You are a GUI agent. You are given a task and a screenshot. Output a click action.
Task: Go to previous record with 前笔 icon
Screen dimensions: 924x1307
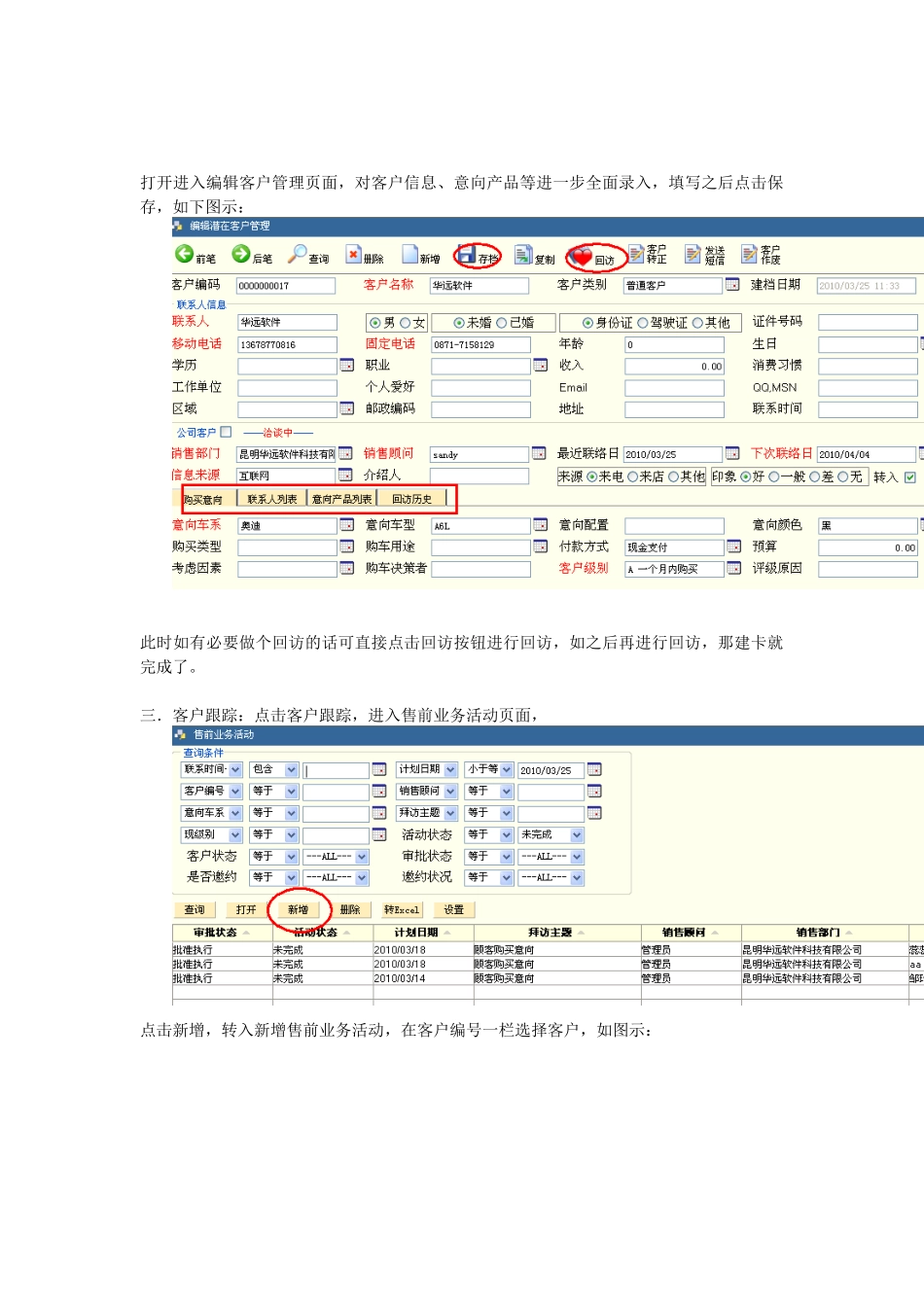click(195, 255)
